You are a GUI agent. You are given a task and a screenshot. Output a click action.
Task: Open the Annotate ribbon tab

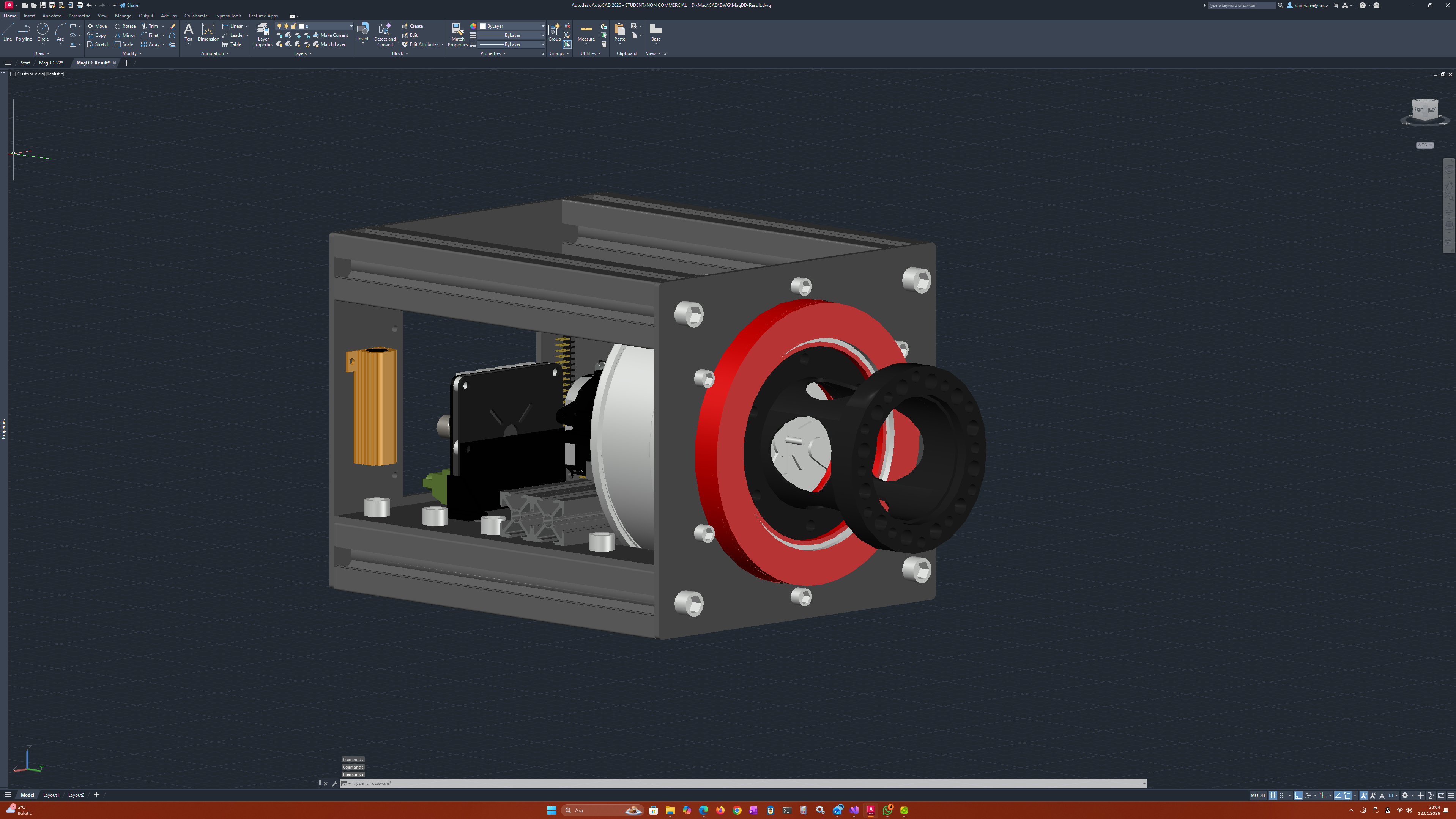(52, 16)
